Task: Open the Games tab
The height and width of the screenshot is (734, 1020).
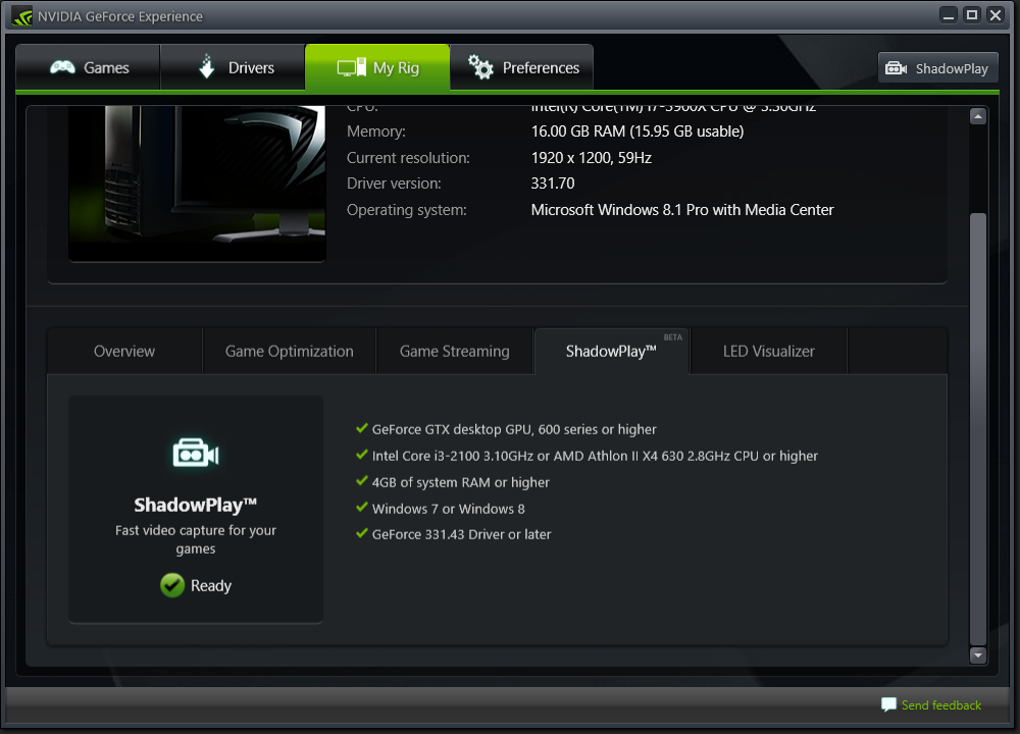Action: (x=88, y=68)
